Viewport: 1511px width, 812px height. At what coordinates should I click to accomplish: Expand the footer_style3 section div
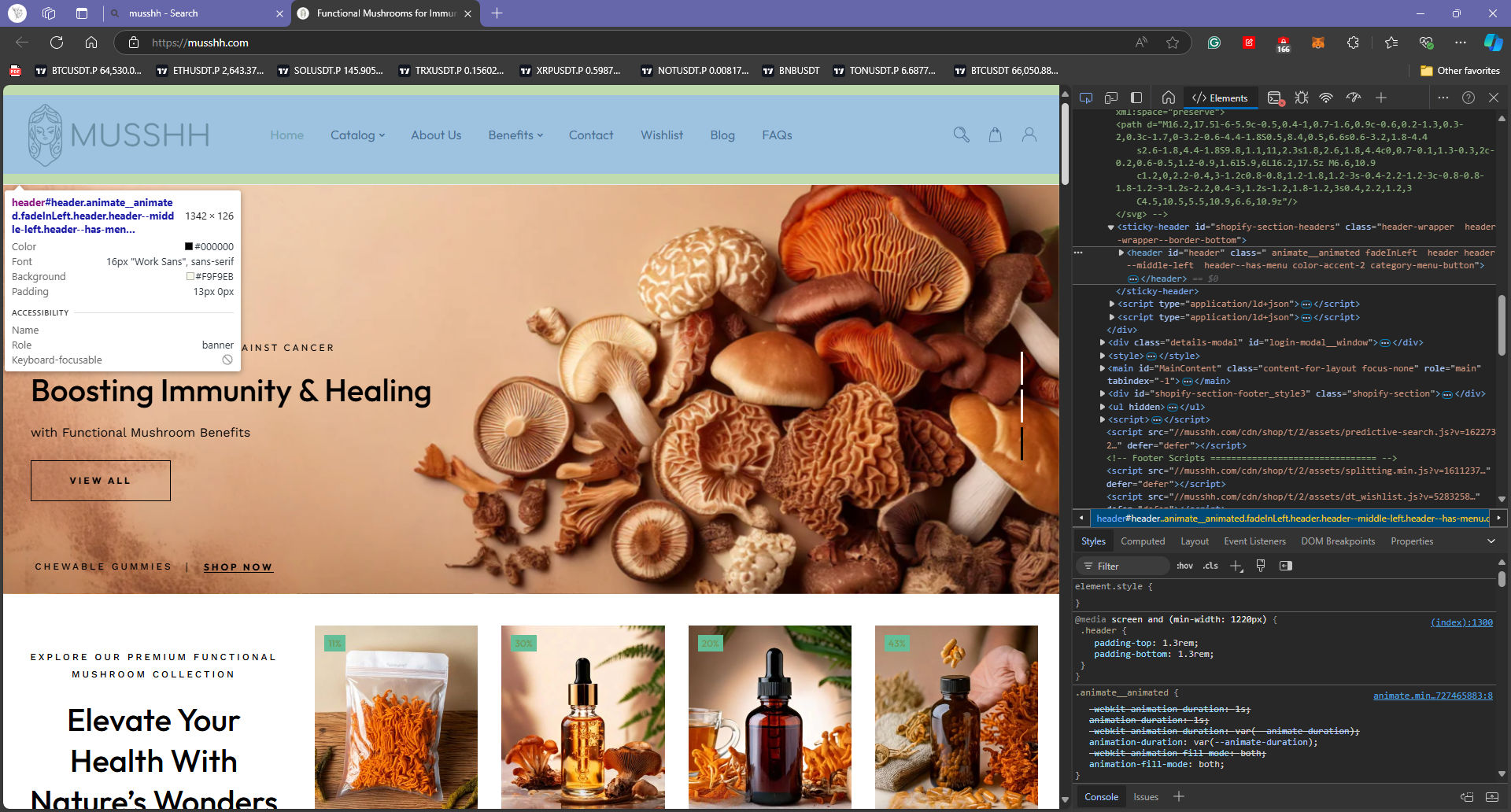point(1103,393)
